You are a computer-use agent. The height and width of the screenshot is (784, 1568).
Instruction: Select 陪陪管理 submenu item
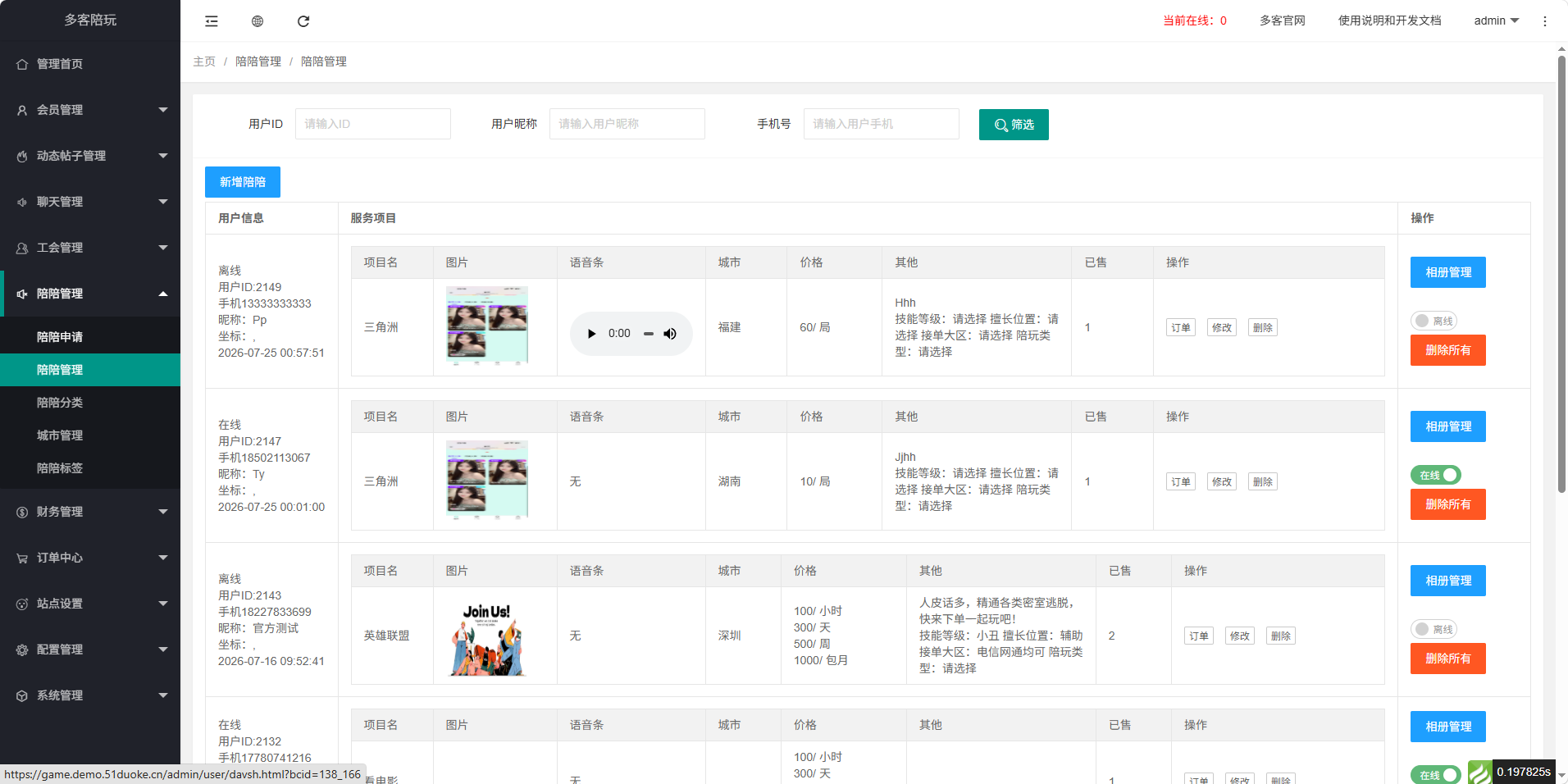[90, 370]
